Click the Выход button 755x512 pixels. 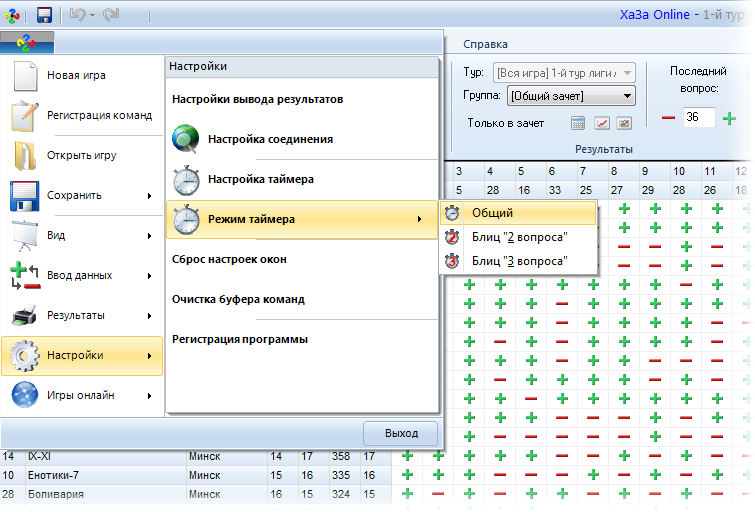pyautogui.click(x=401, y=433)
